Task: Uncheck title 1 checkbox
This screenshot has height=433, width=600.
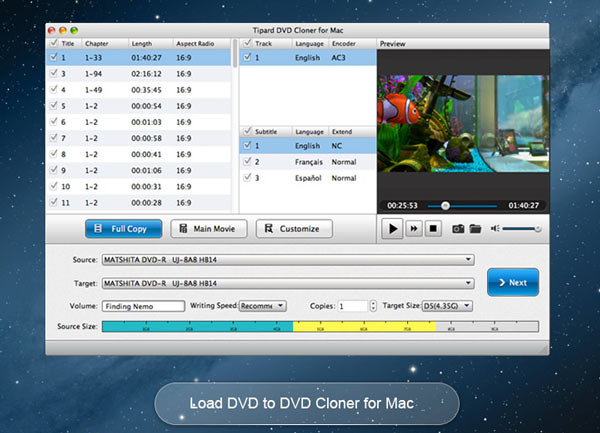Action: pyautogui.click(x=54, y=57)
